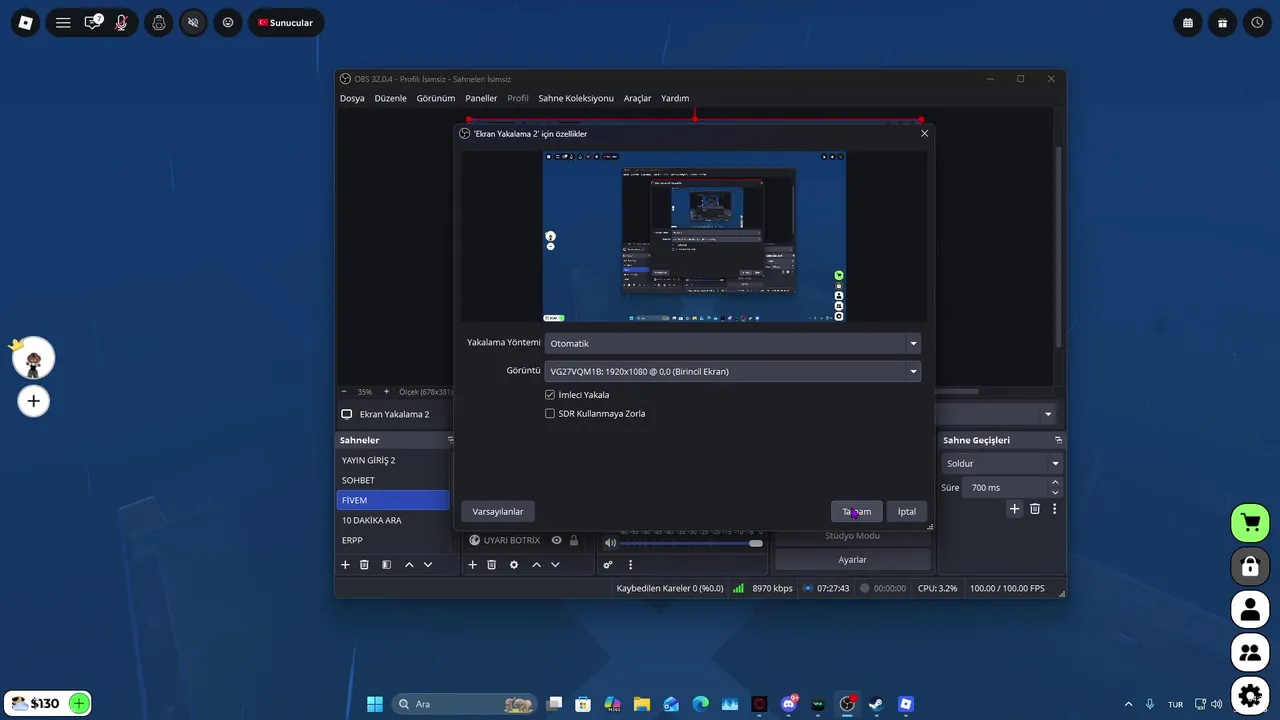Viewport: 1280px width, 720px height.
Task: Open Roblox chat with notification badge
Action: coord(93,22)
